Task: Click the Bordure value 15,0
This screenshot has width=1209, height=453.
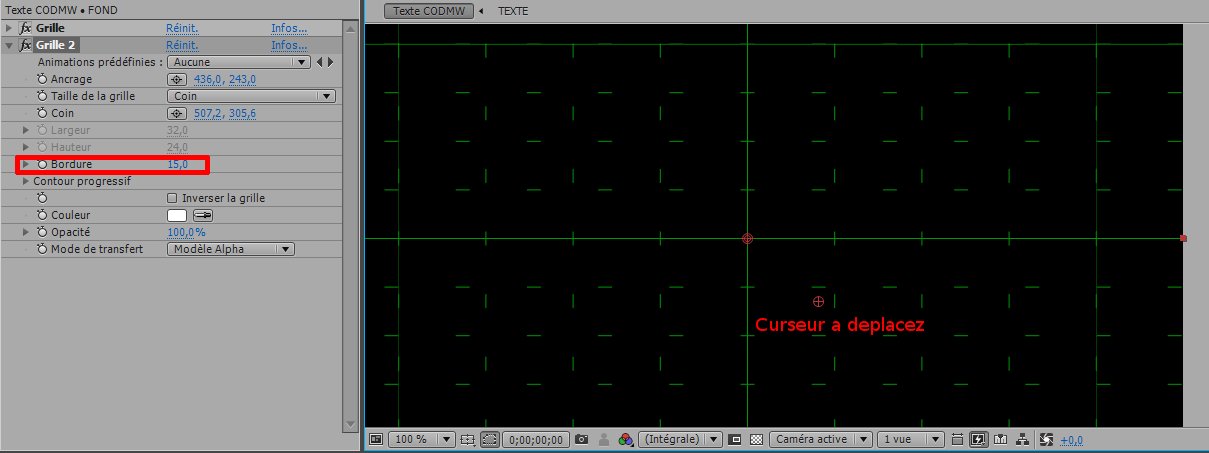Action: [177, 164]
